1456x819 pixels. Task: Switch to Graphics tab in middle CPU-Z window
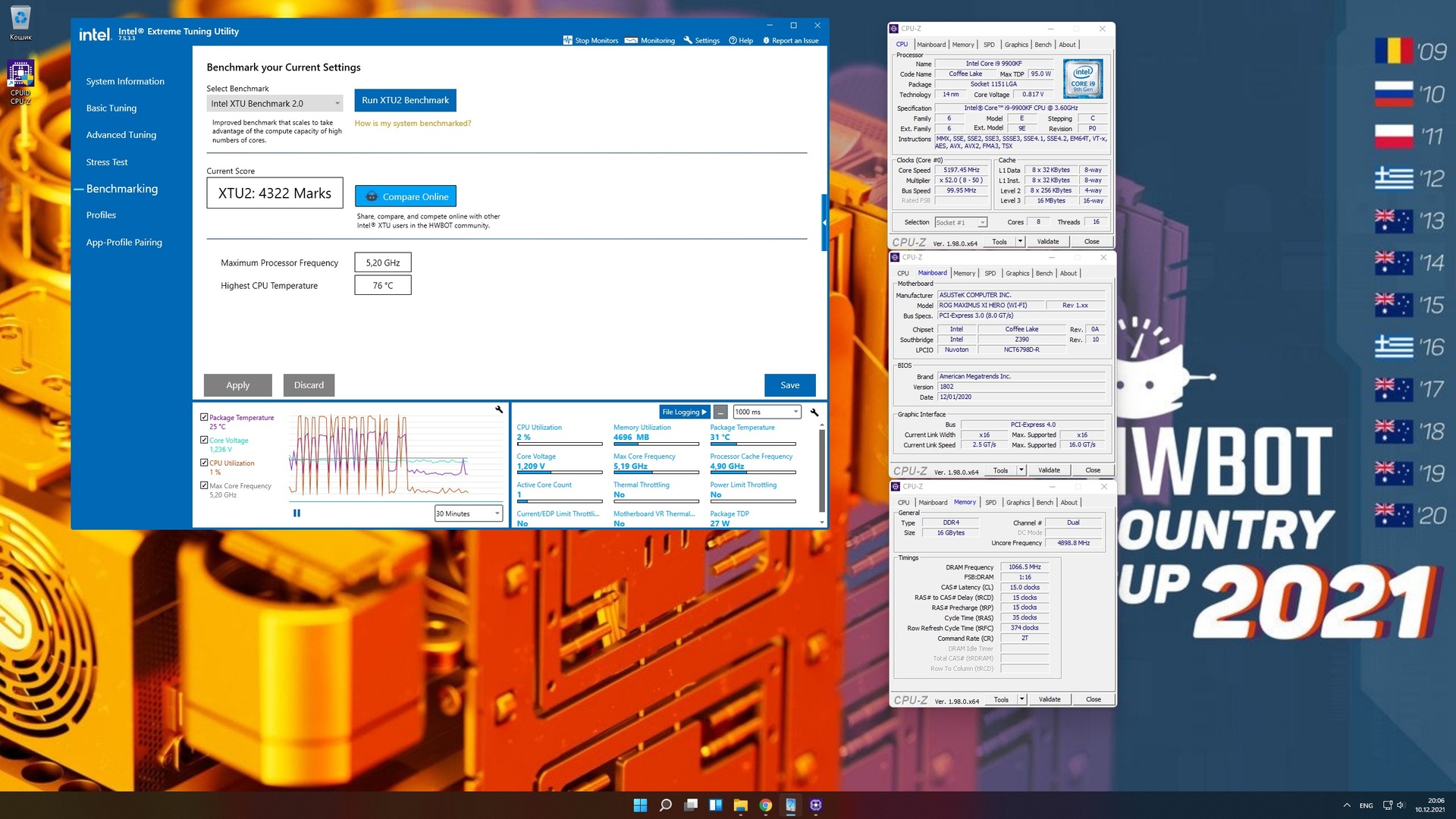[1017, 274]
